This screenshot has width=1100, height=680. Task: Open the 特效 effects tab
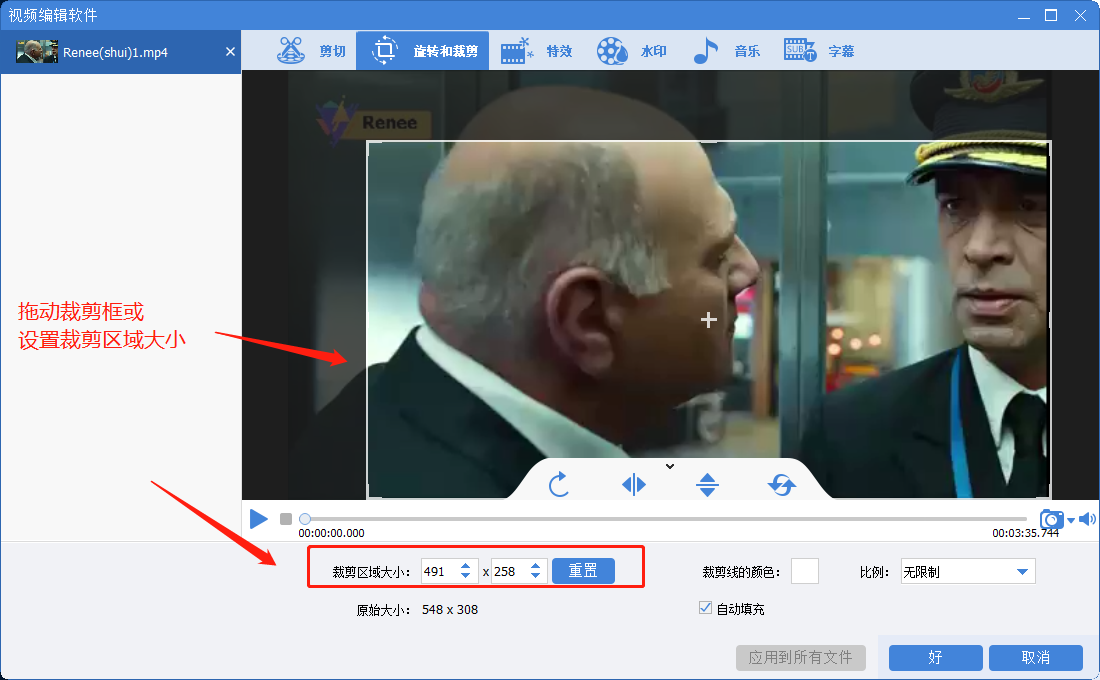tap(537, 51)
